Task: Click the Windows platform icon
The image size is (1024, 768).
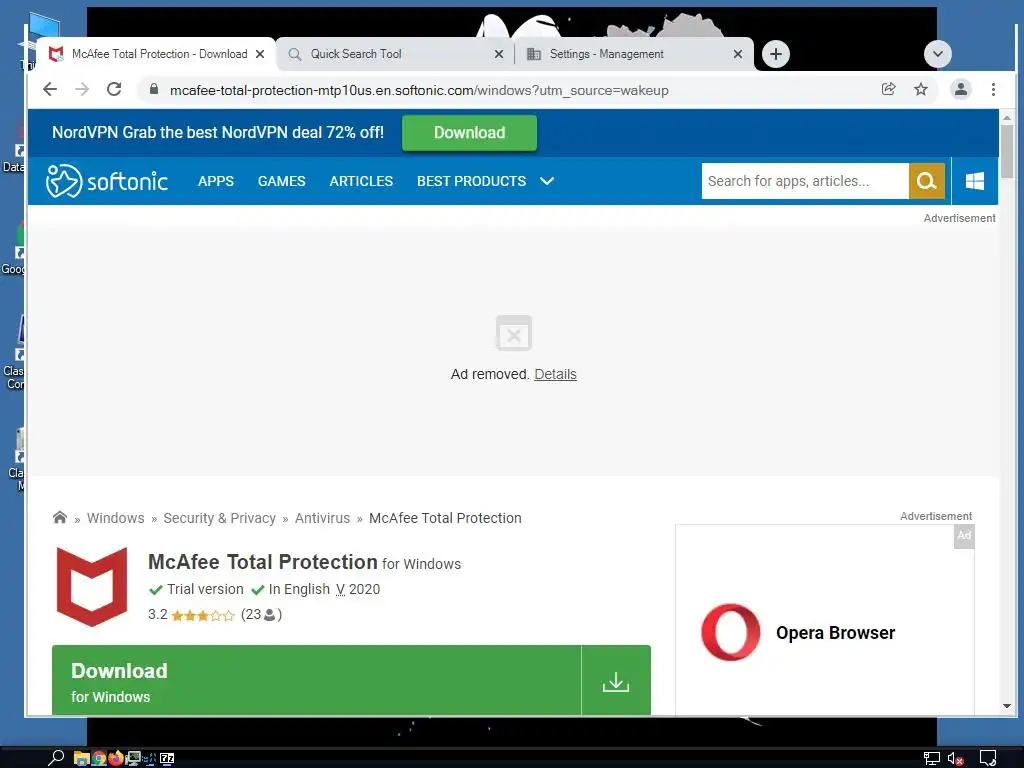Action: (975, 181)
